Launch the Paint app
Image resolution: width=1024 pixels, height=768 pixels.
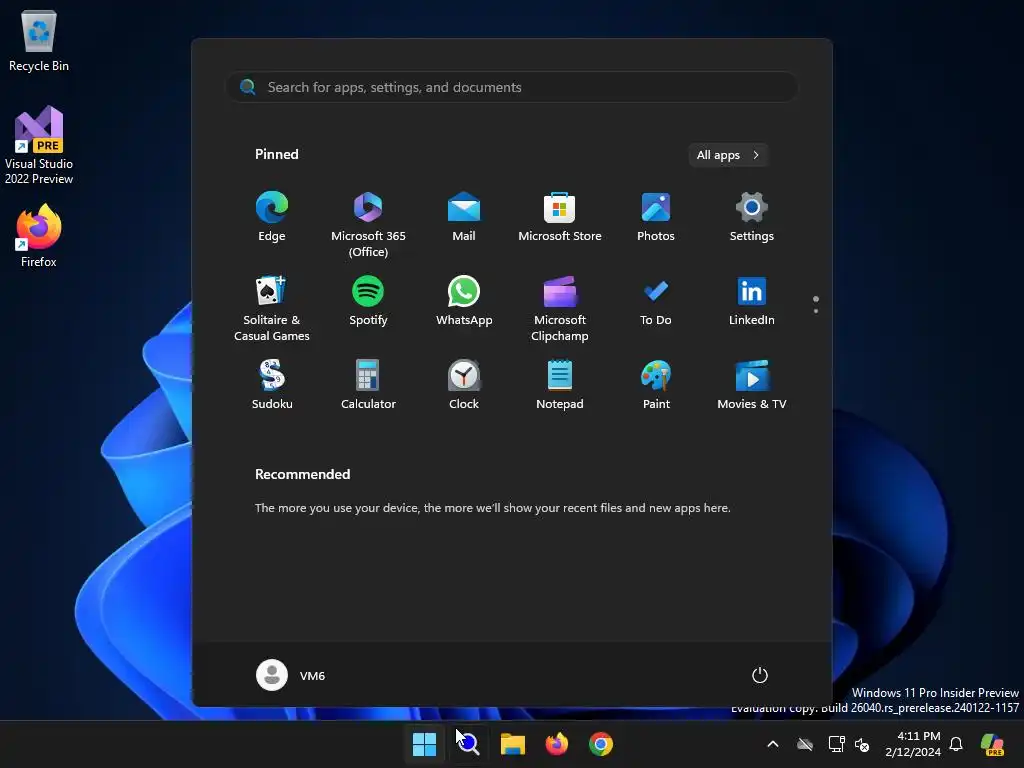[656, 385]
